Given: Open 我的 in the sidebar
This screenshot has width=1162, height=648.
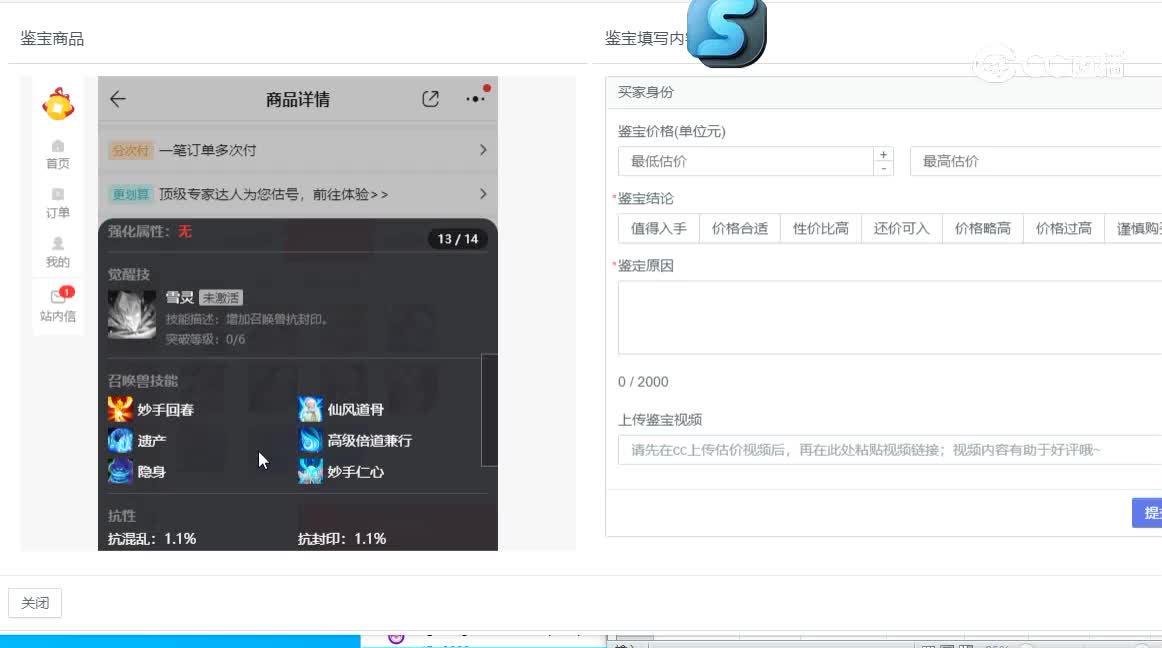Looking at the screenshot, I should pyautogui.click(x=58, y=253).
